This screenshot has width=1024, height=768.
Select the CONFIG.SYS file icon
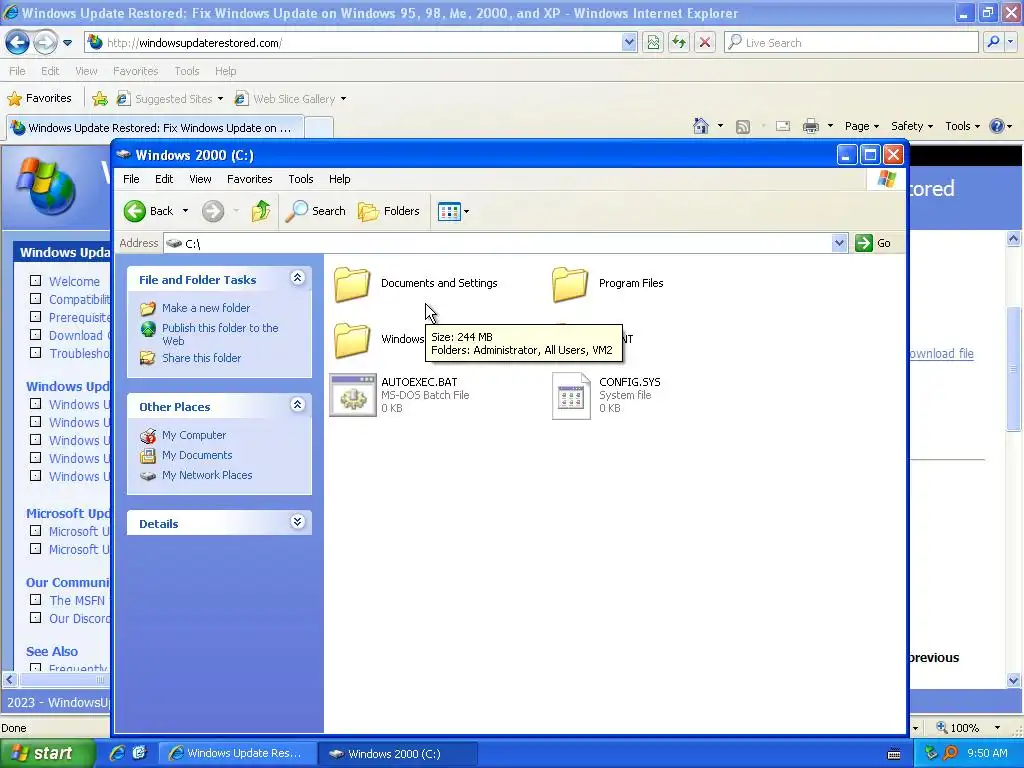pos(571,396)
